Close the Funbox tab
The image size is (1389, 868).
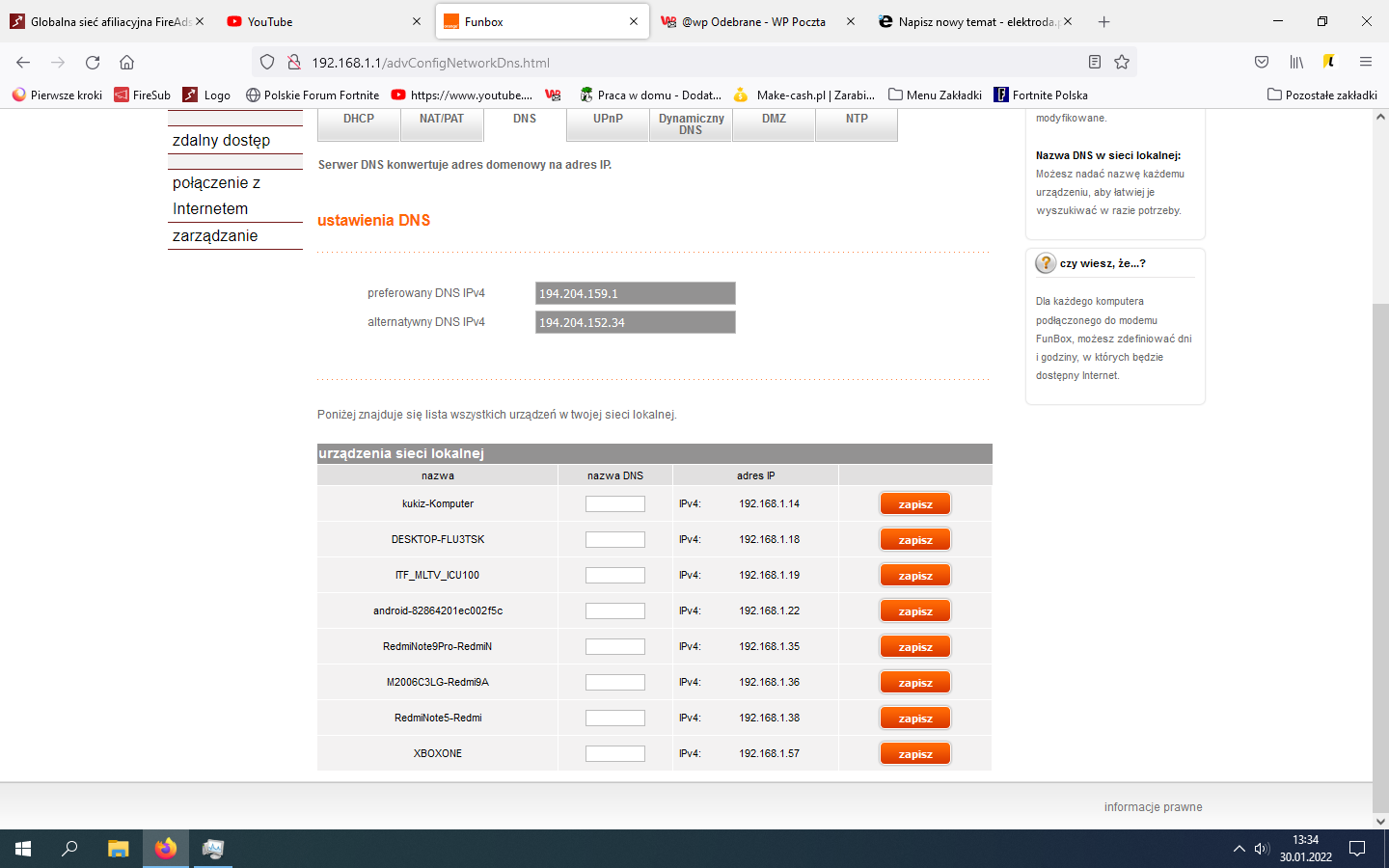(x=634, y=21)
